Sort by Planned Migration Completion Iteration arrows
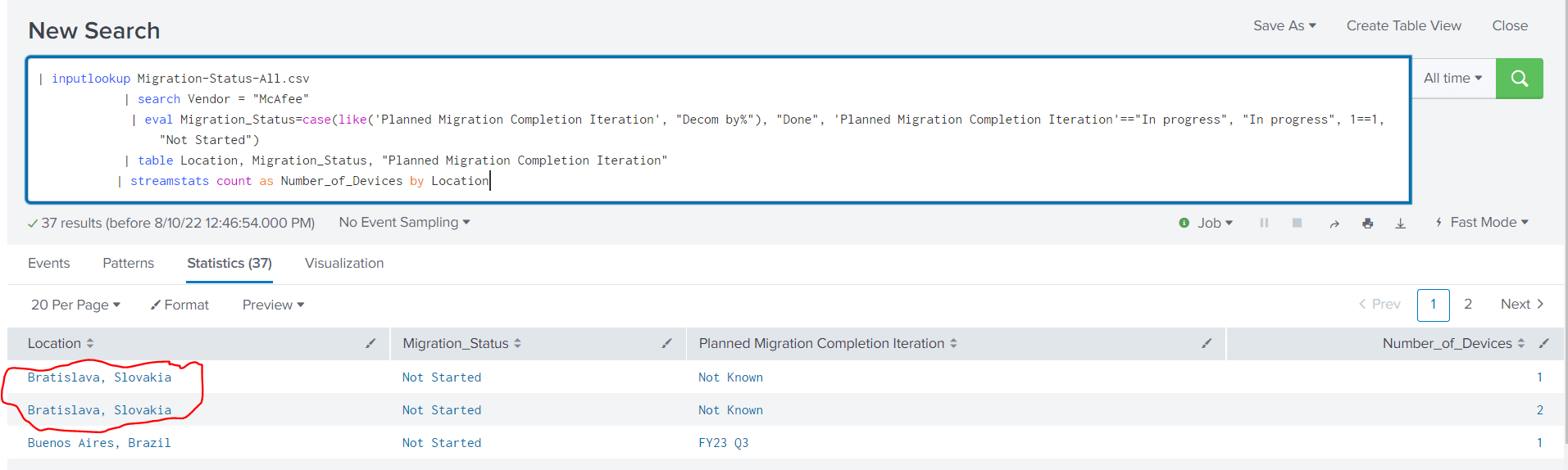1568x470 pixels. coord(953,343)
